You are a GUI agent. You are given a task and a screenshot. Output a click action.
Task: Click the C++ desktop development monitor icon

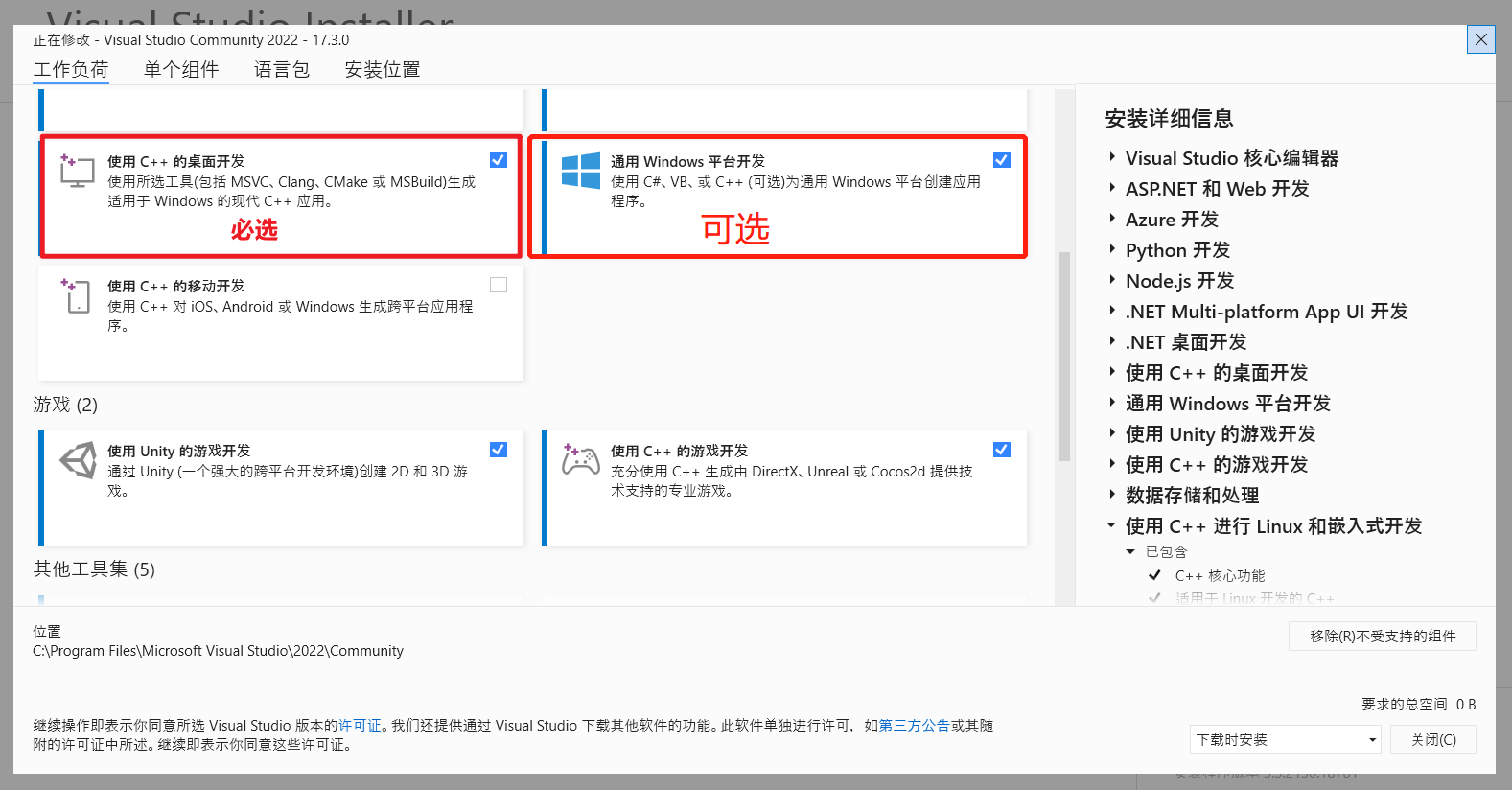tap(77, 170)
